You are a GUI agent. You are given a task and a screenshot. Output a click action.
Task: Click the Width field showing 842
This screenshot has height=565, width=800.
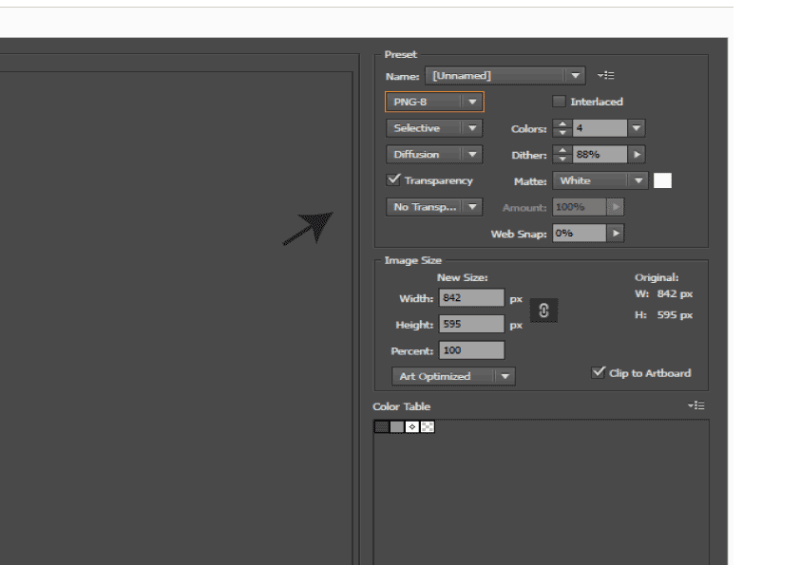click(x=471, y=298)
